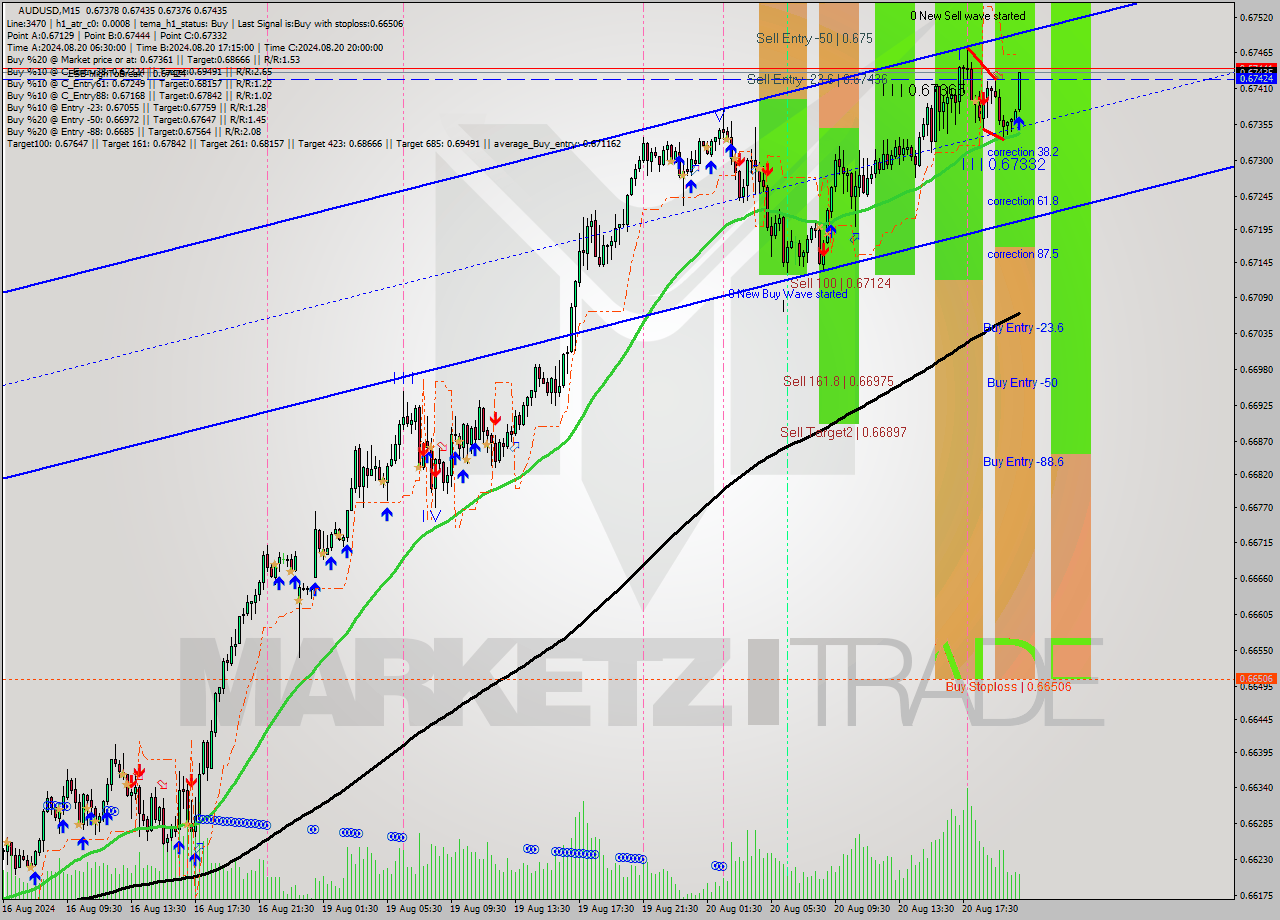Click the 0.66870 price axis label
Screen dimensions: 1280x920
pos(1257,441)
